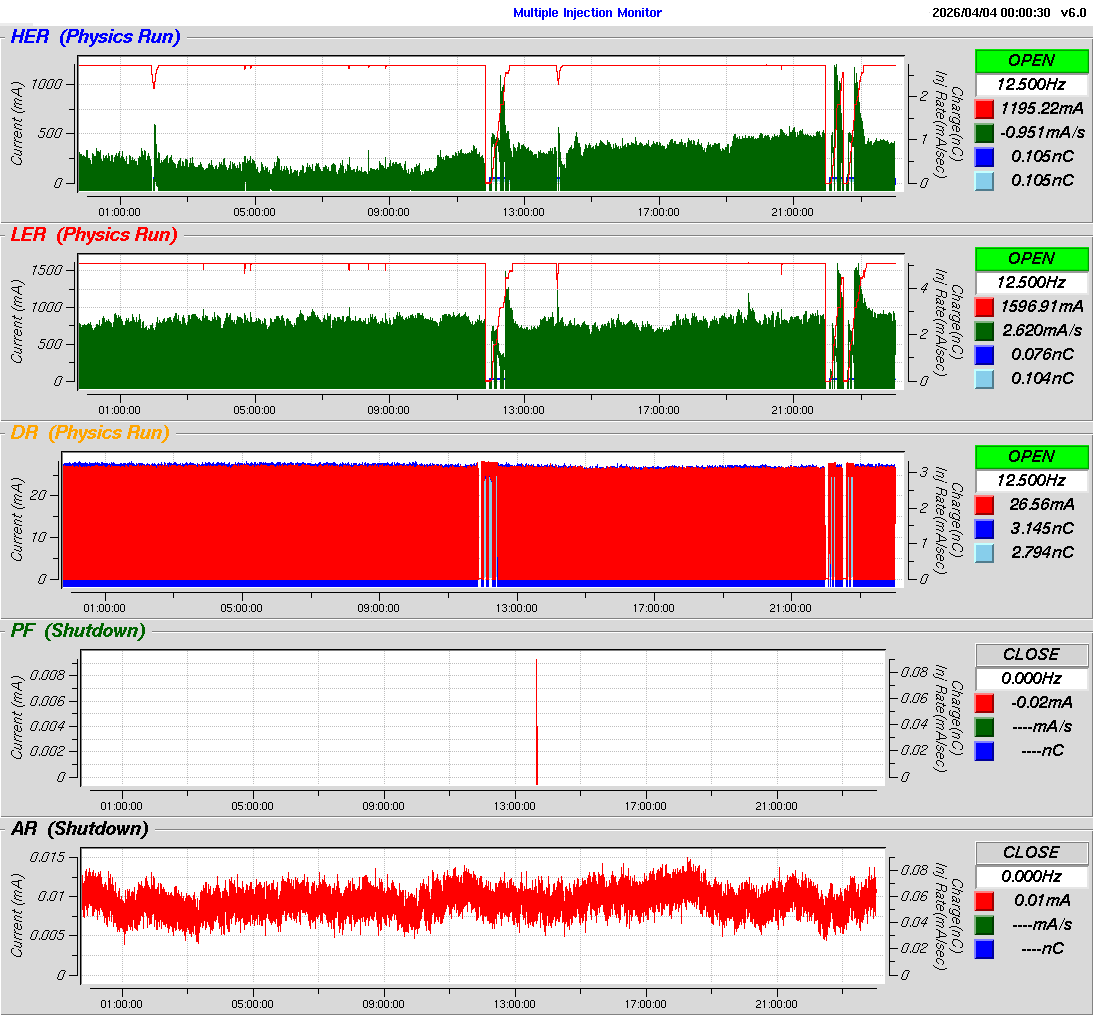Click the HER light blue charge swatch
This screenshot has height=1015, width=1093.
click(984, 180)
